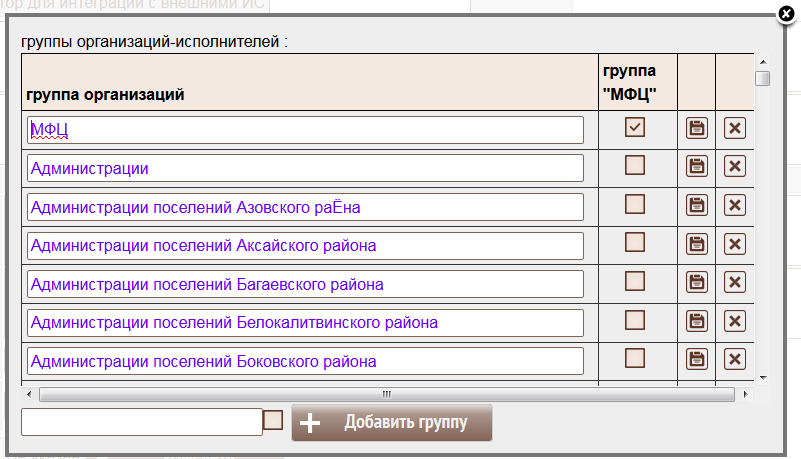The width and height of the screenshot is (801, 459).
Task: Tick МФЦ checkbox for Аксайского района
Action: 635,242
